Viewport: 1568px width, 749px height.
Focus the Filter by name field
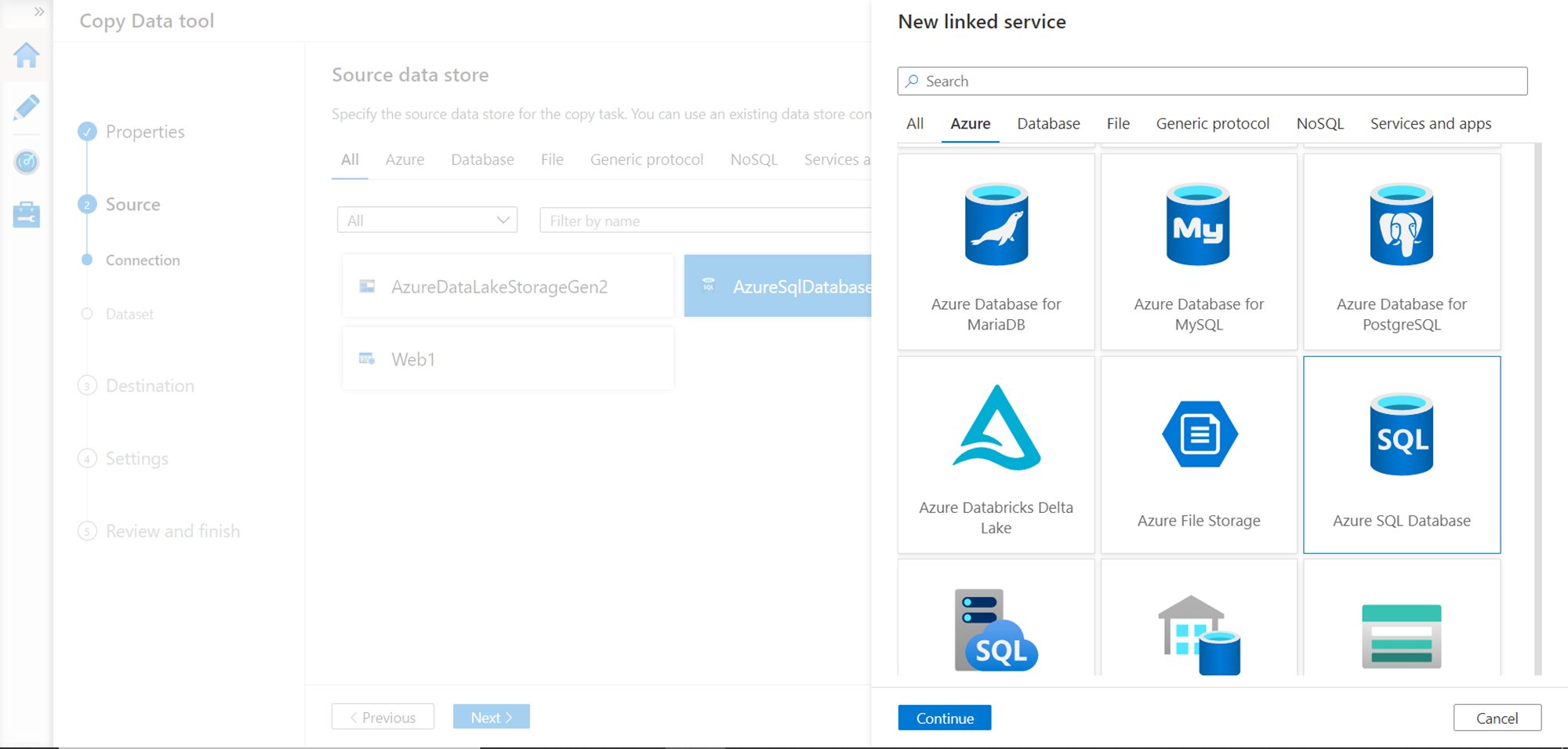click(706, 220)
